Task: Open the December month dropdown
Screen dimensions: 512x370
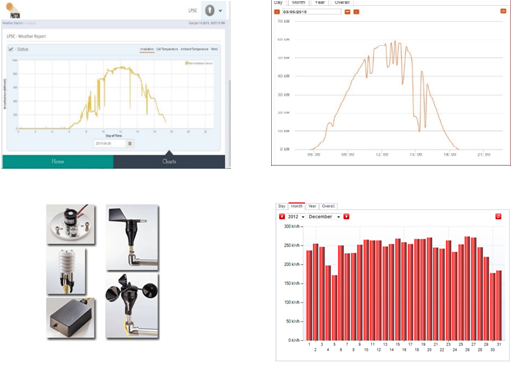Action: tap(324, 217)
